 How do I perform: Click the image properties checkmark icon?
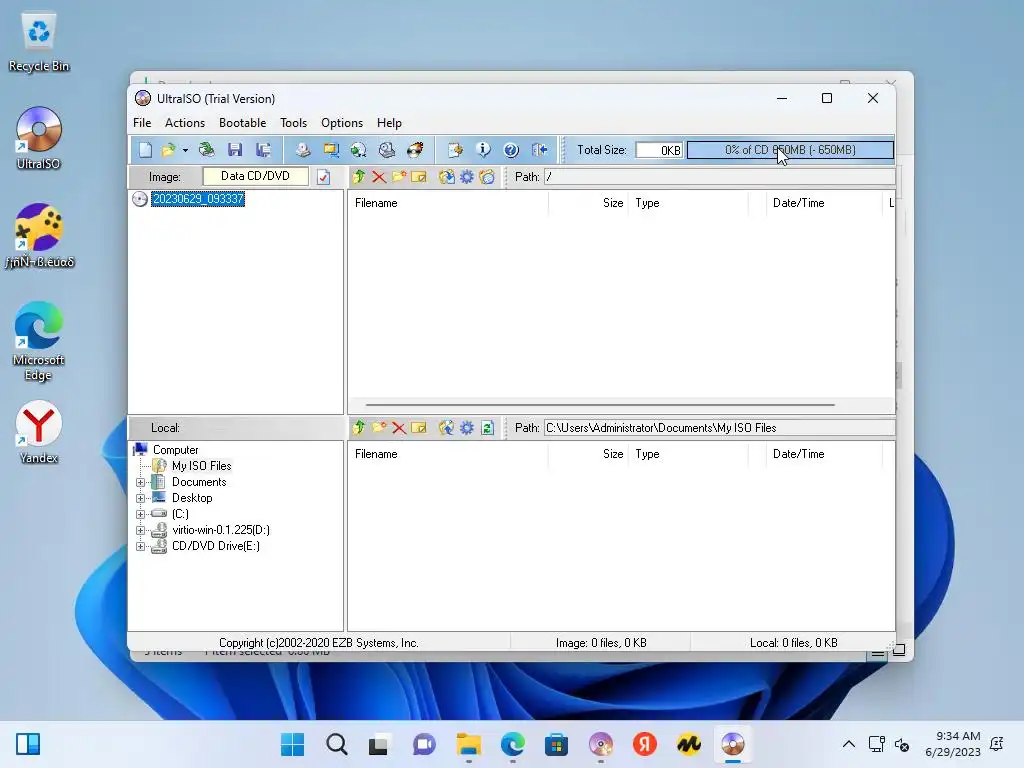tap(323, 177)
